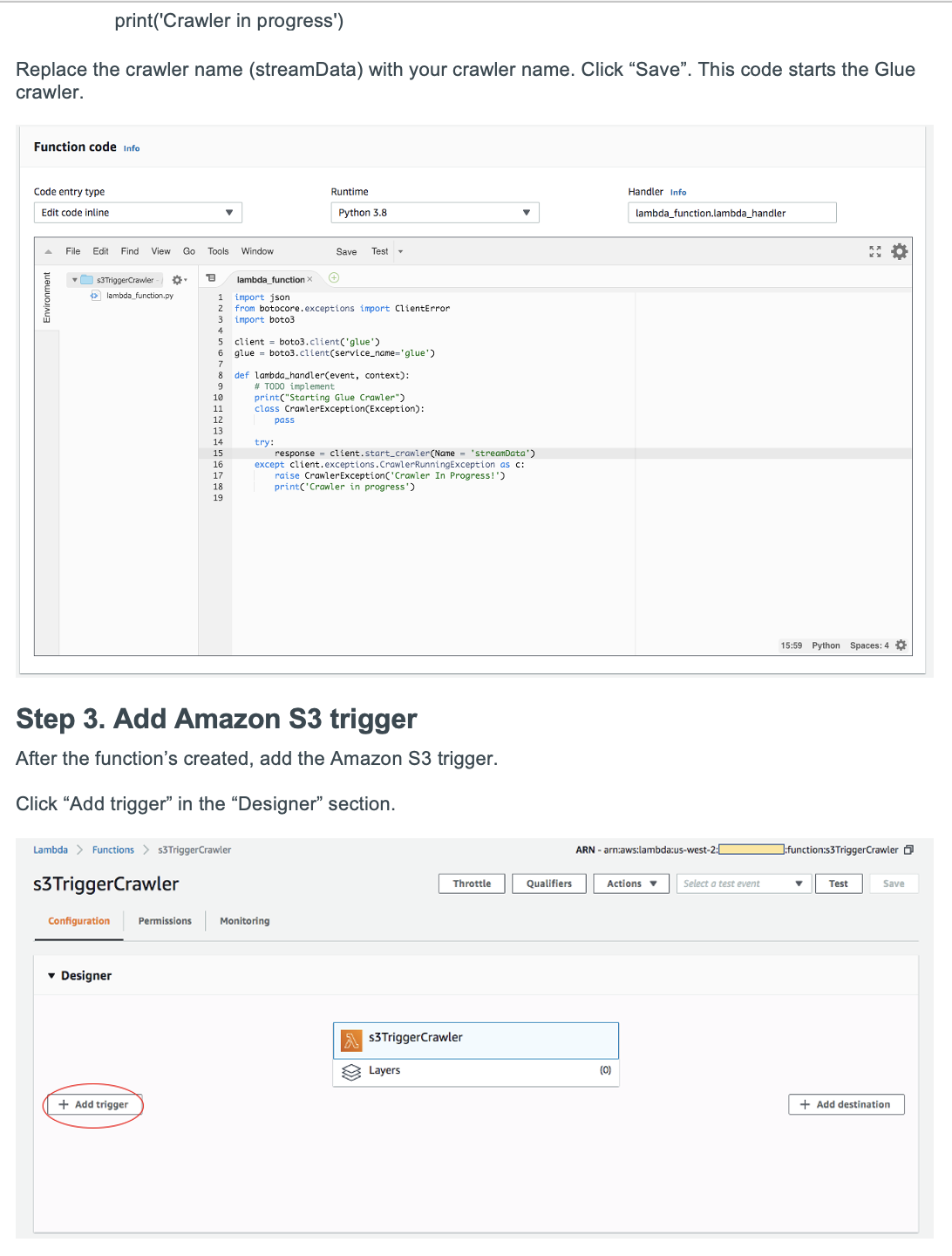
Task: Click the orange Lambda function icon
Action: (351, 1040)
